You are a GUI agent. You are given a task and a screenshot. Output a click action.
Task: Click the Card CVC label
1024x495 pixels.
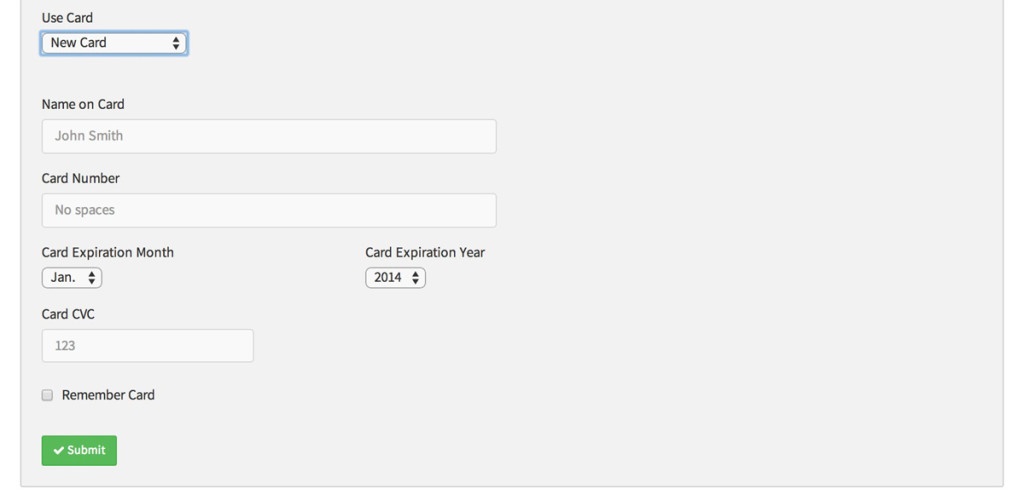(68, 314)
